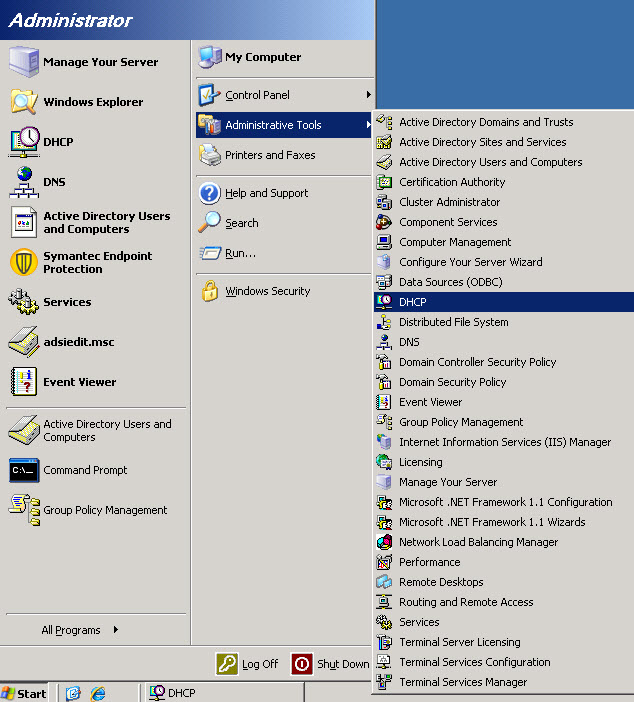Open Active Directory Domains and Trusts

[x=504, y=122]
